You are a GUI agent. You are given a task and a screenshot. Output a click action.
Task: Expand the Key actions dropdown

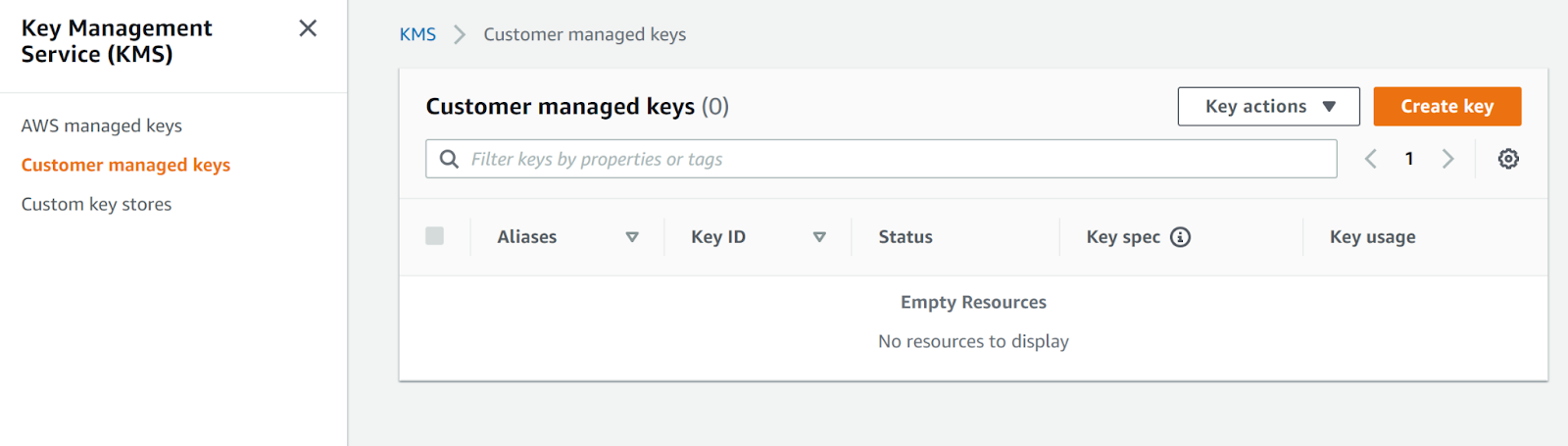1268,107
